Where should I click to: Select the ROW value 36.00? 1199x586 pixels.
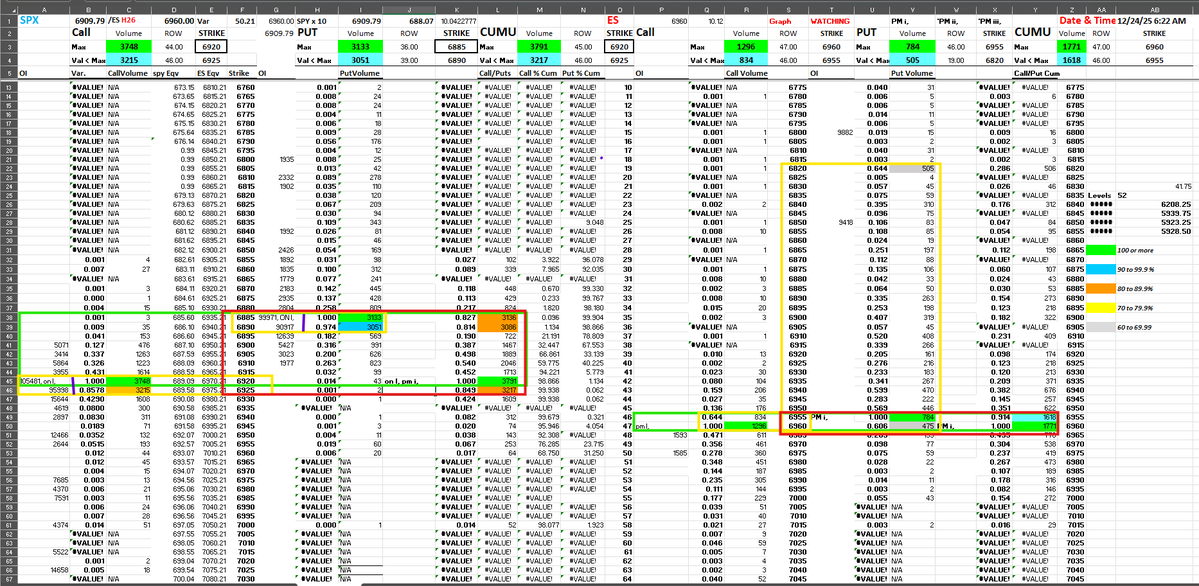(409, 47)
